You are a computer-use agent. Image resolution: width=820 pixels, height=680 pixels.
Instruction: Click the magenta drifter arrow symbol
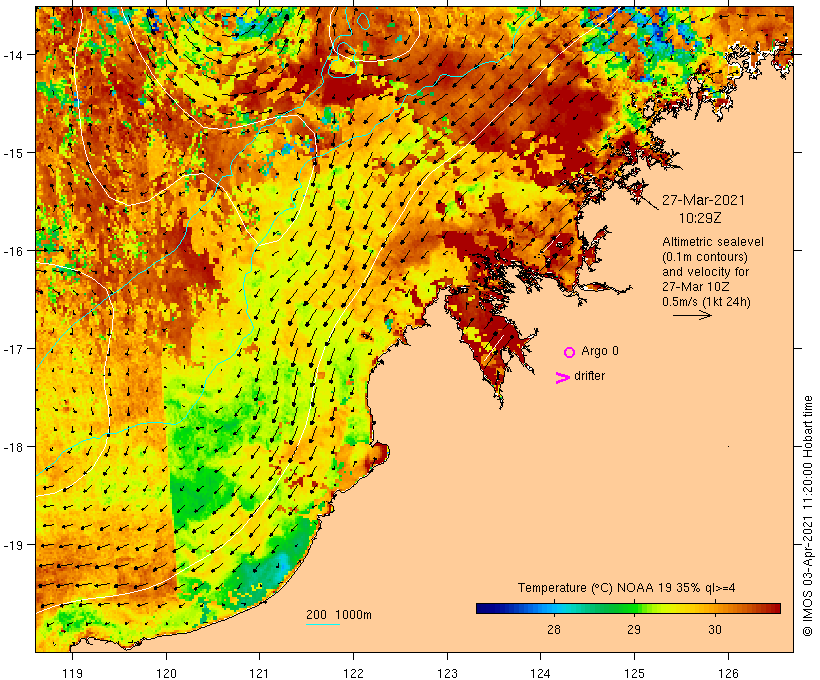[x=562, y=378]
